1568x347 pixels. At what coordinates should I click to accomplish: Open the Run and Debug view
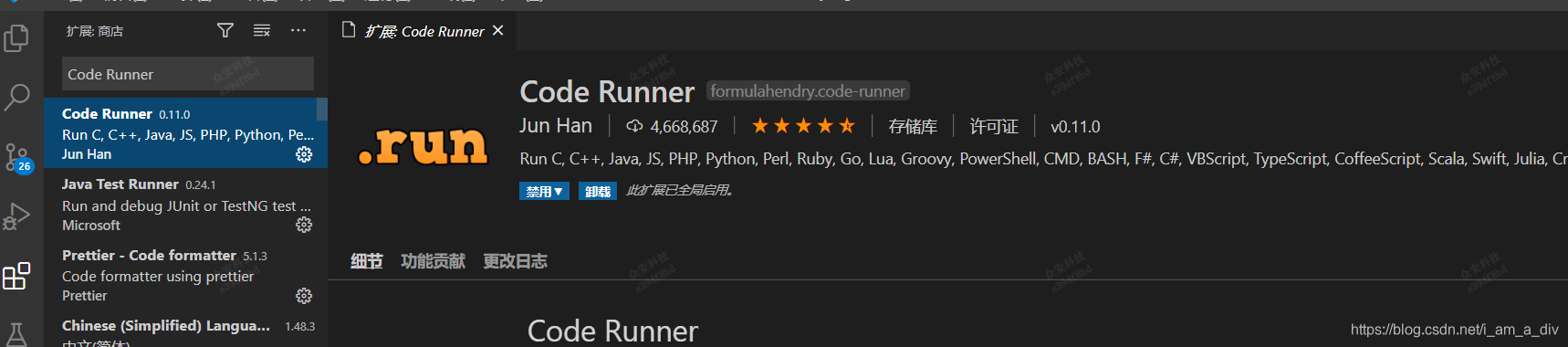point(16,216)
